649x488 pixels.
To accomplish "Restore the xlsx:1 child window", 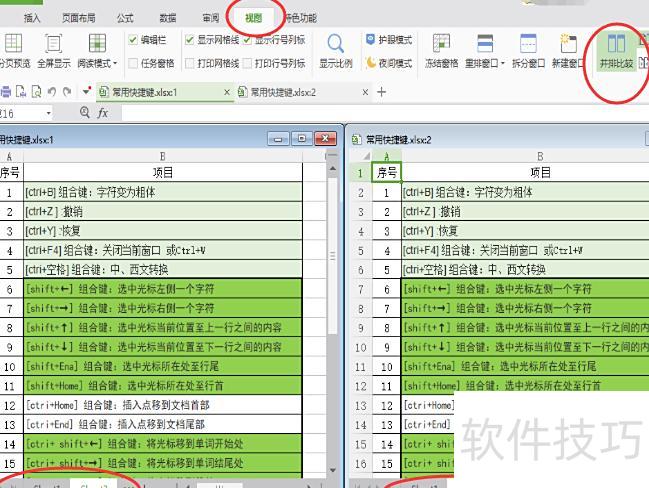I will coord(302,139).
